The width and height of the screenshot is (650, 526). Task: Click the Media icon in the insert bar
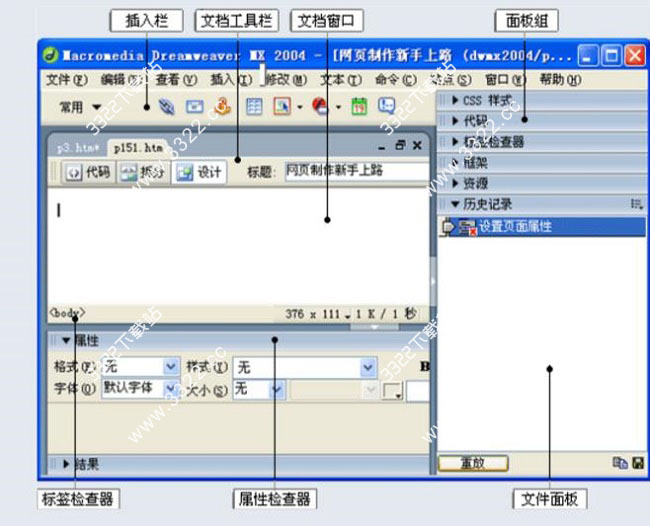[320, 107]
